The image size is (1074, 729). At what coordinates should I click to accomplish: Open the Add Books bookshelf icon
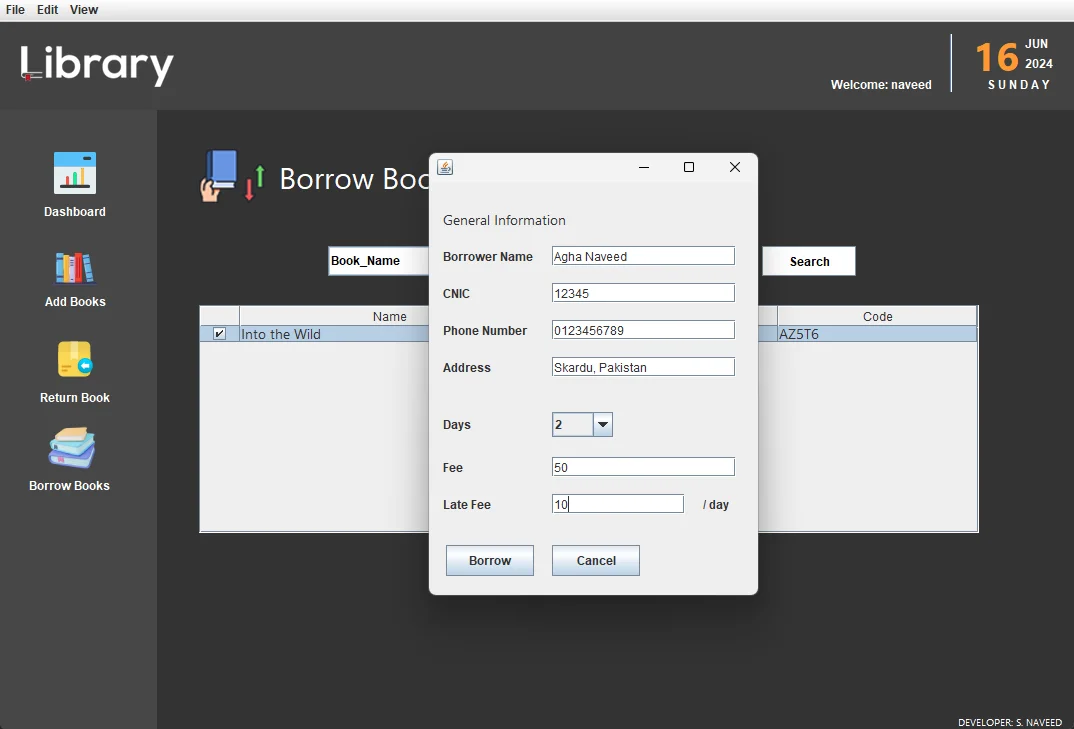tap(75, 268)
